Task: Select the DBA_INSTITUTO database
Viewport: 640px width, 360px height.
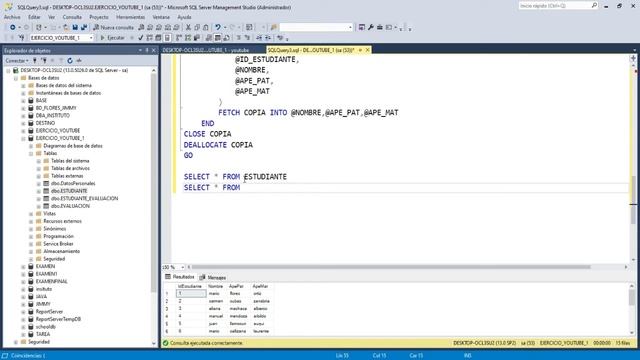Action: coord(53,116)
